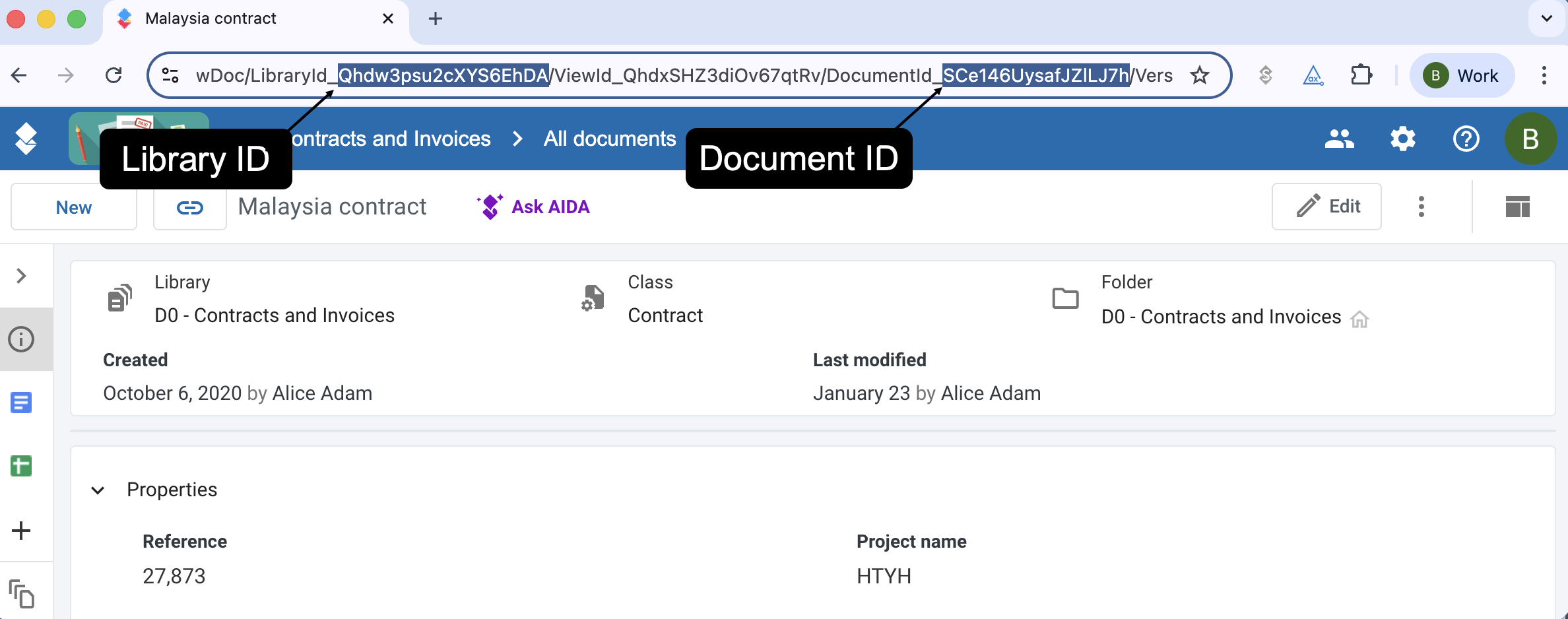The height and width of the screenshot is (619, 1568).
Task: Click the Malaysia contract document title
Action: click(332, 207)
